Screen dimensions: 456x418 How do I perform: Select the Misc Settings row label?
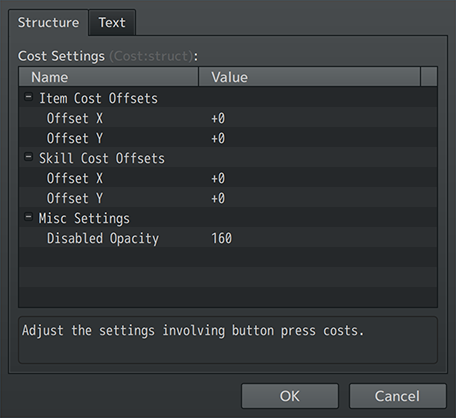click(84, 218)
